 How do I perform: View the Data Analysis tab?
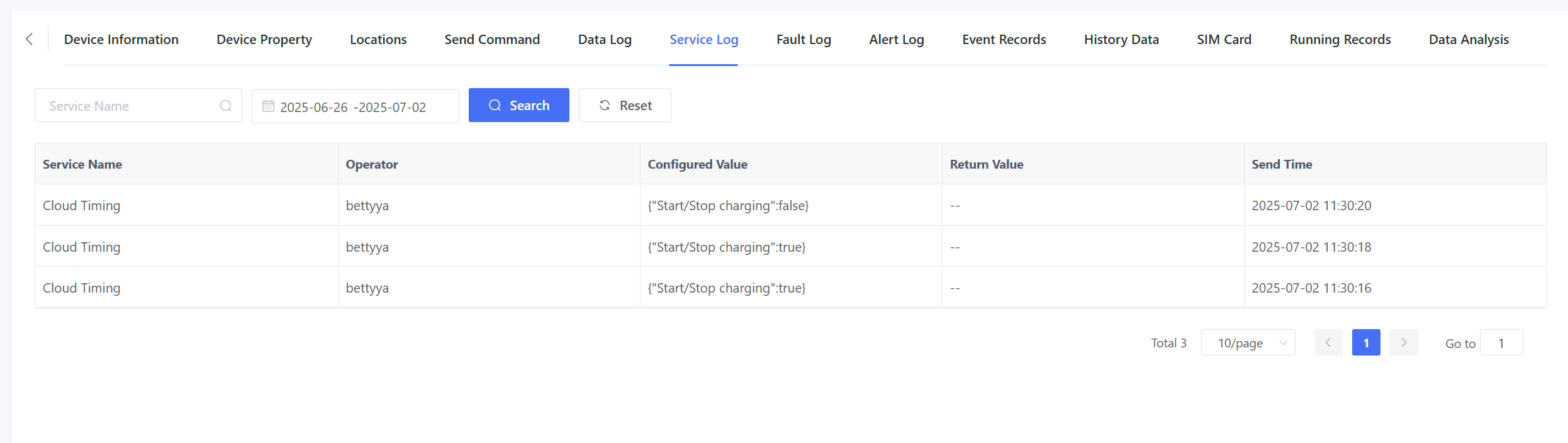click(1469, 40)
